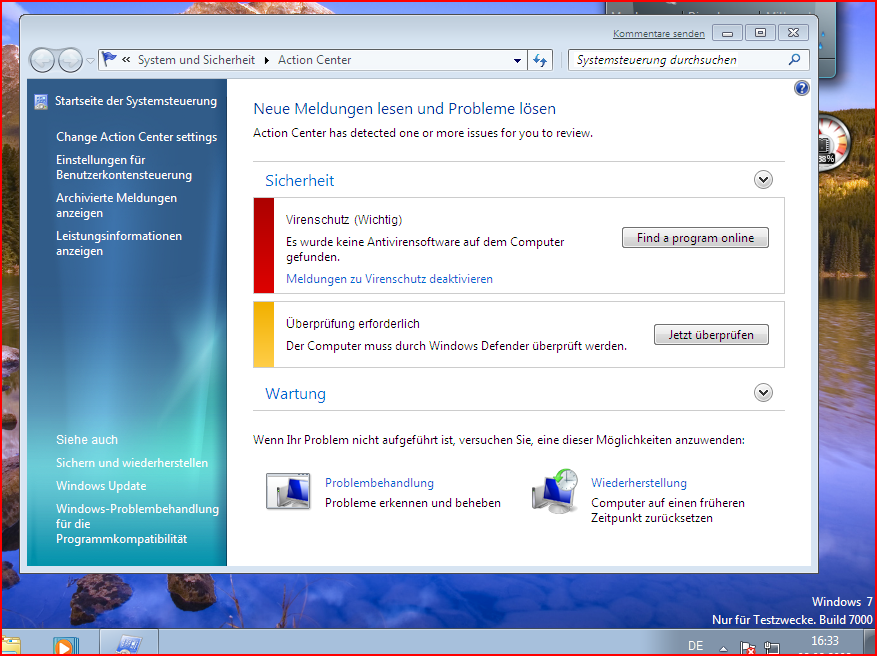
Task: Click the double chevron in the address bar
Action: pyautogui.click(x=126, y=59)
